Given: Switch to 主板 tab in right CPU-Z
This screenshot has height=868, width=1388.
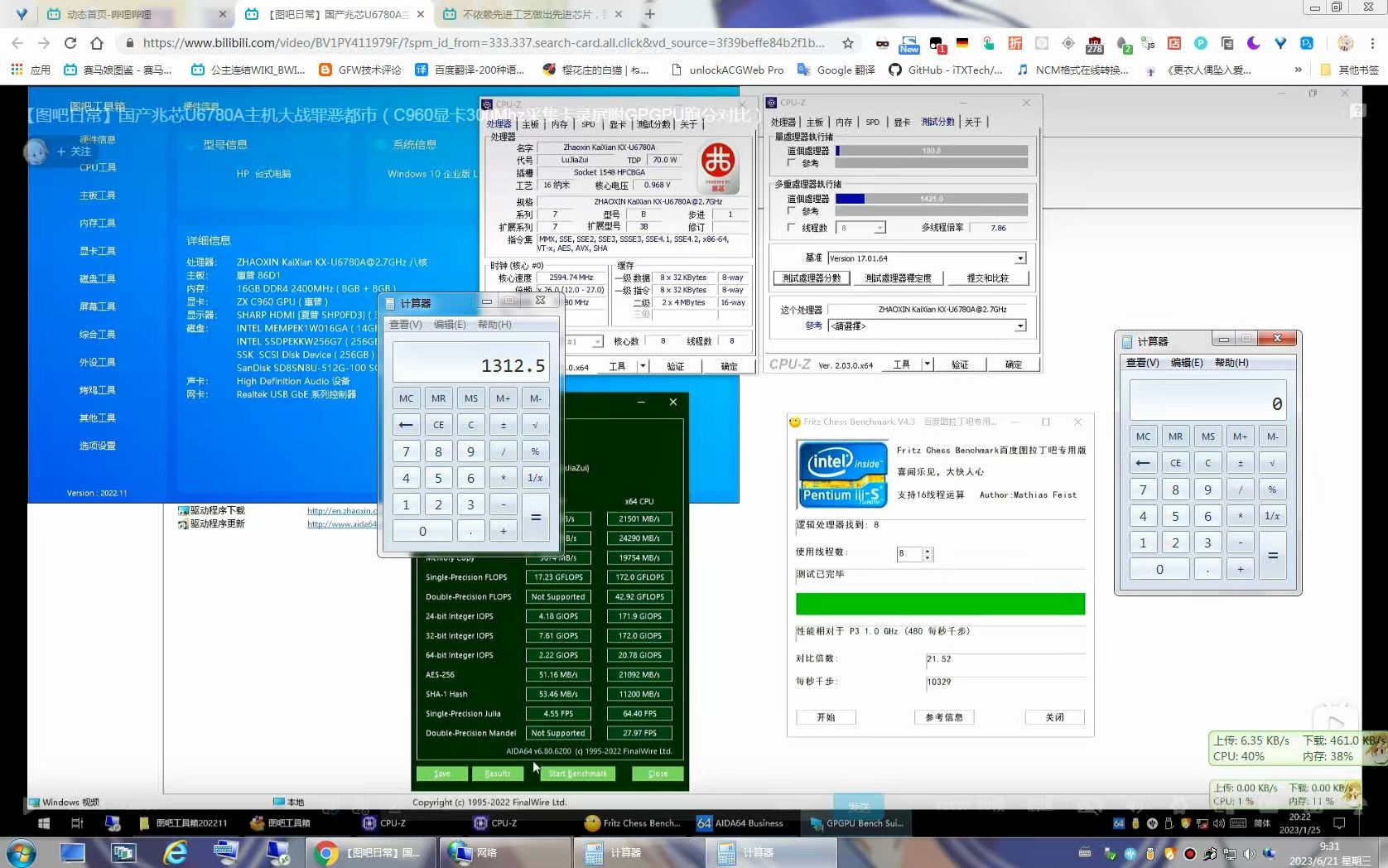Looking at the screenshot, I should click(815, 123).
